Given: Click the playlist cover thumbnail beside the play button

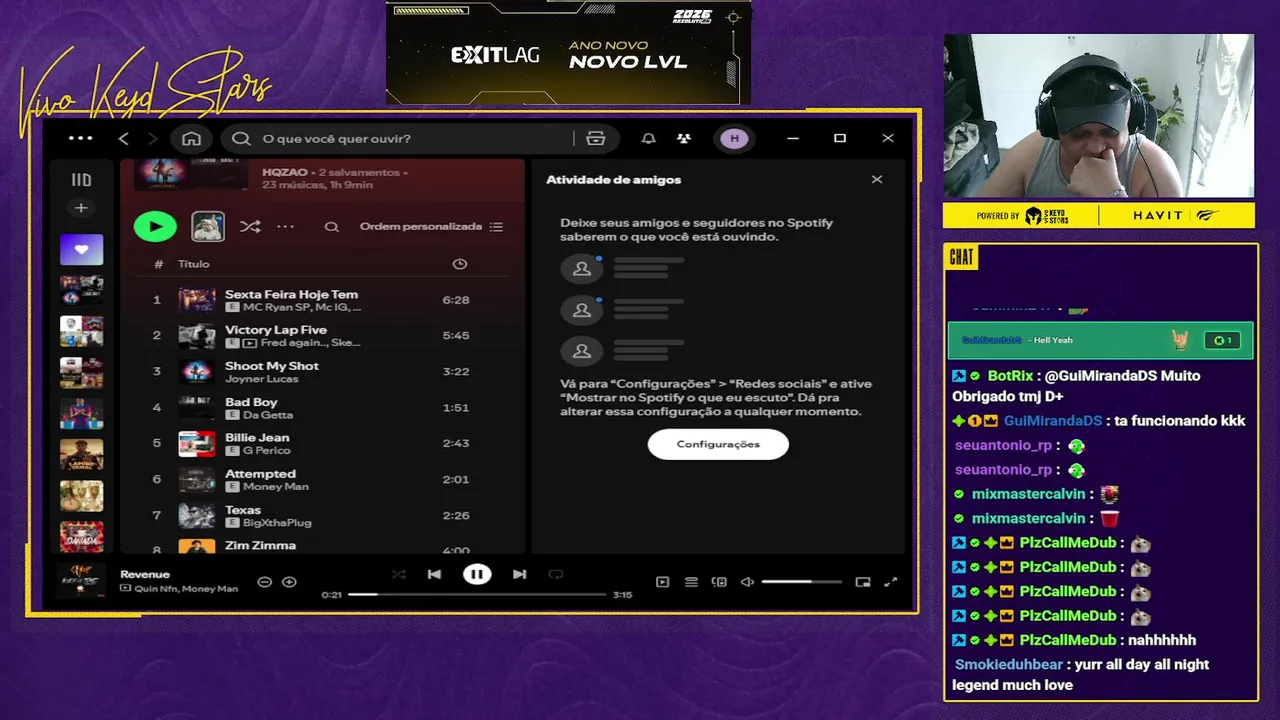Looking at the screenshot, I should click(208, 226).
